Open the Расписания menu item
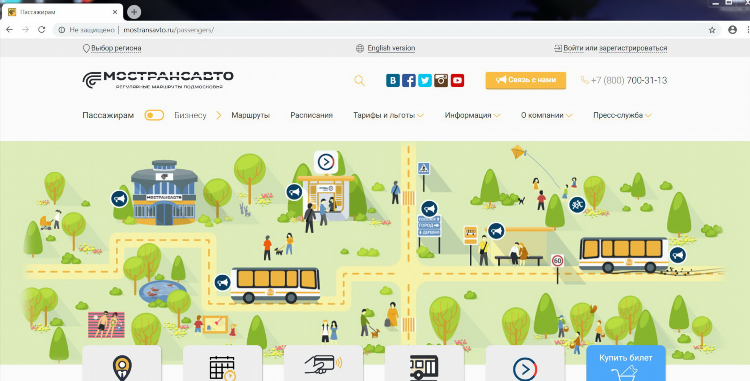The image size is (750, 381). pos(311,115)
